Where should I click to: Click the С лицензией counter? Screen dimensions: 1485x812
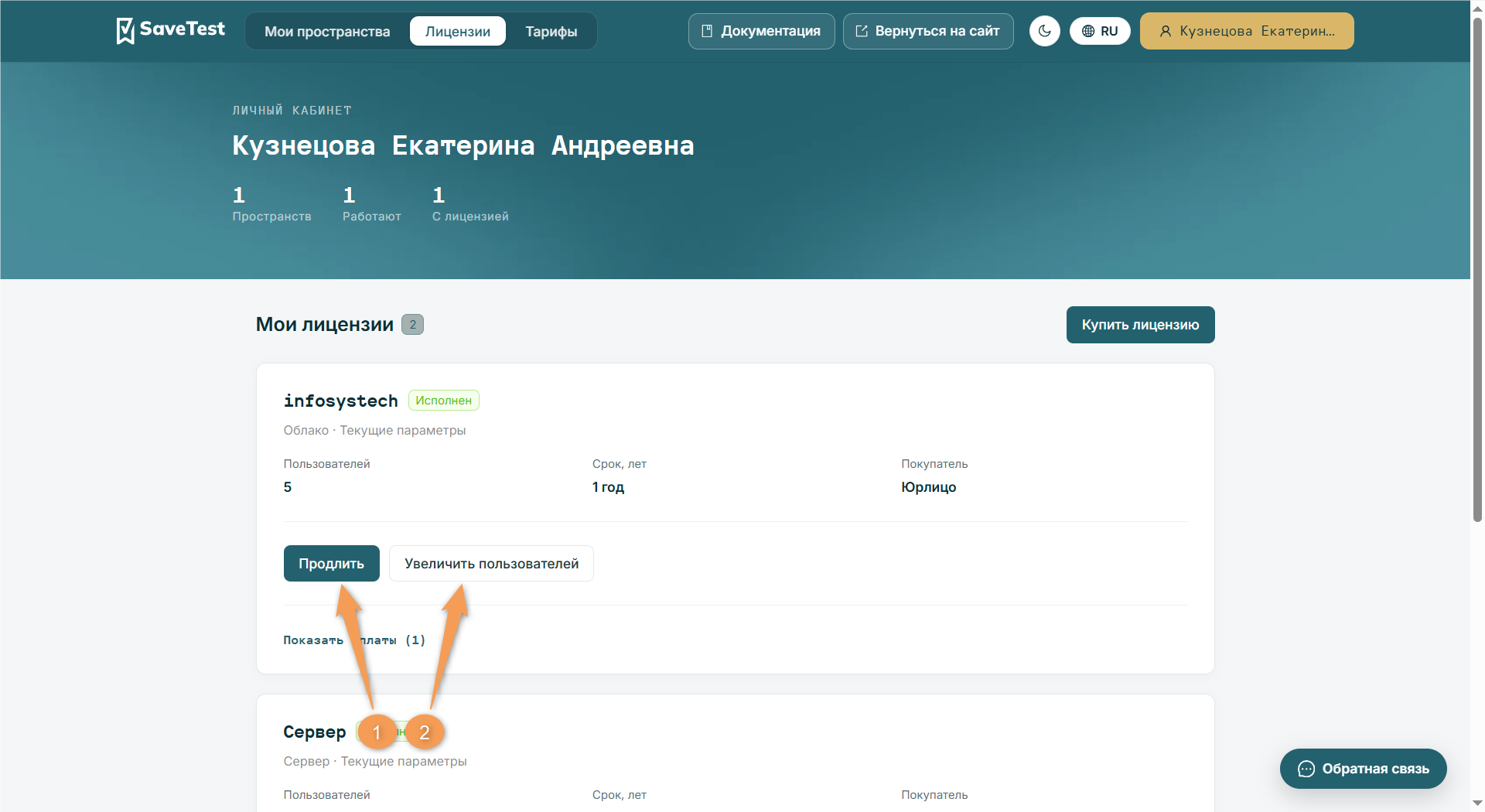point(470,204)
